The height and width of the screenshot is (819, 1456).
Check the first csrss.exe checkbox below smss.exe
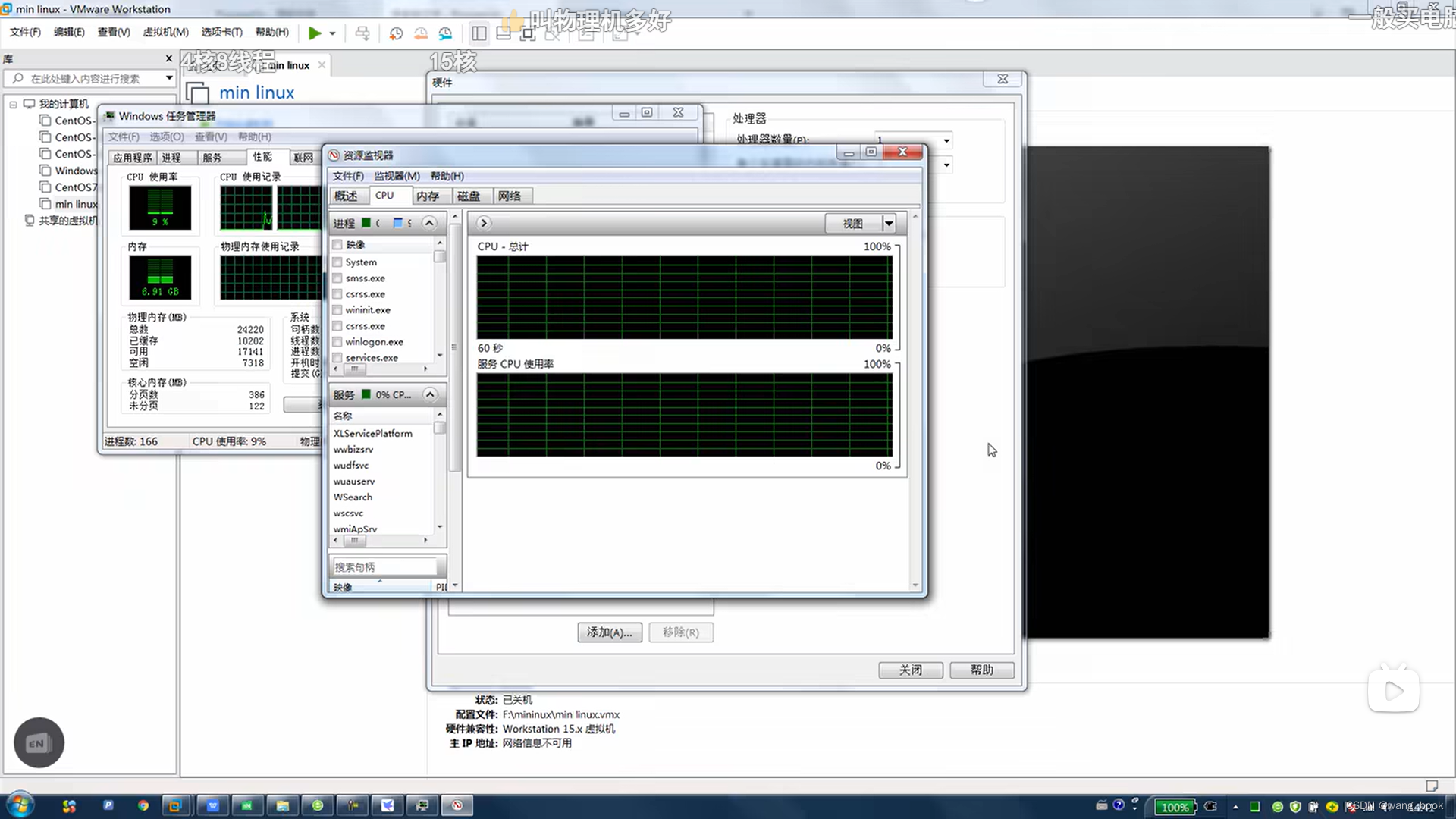(x=337, y=294)
